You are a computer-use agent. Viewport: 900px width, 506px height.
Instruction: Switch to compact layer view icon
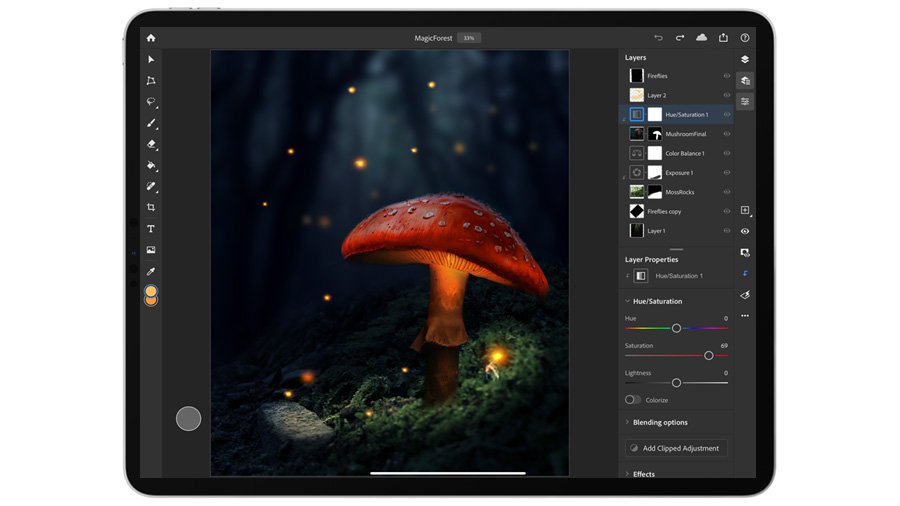click(745, 60)
